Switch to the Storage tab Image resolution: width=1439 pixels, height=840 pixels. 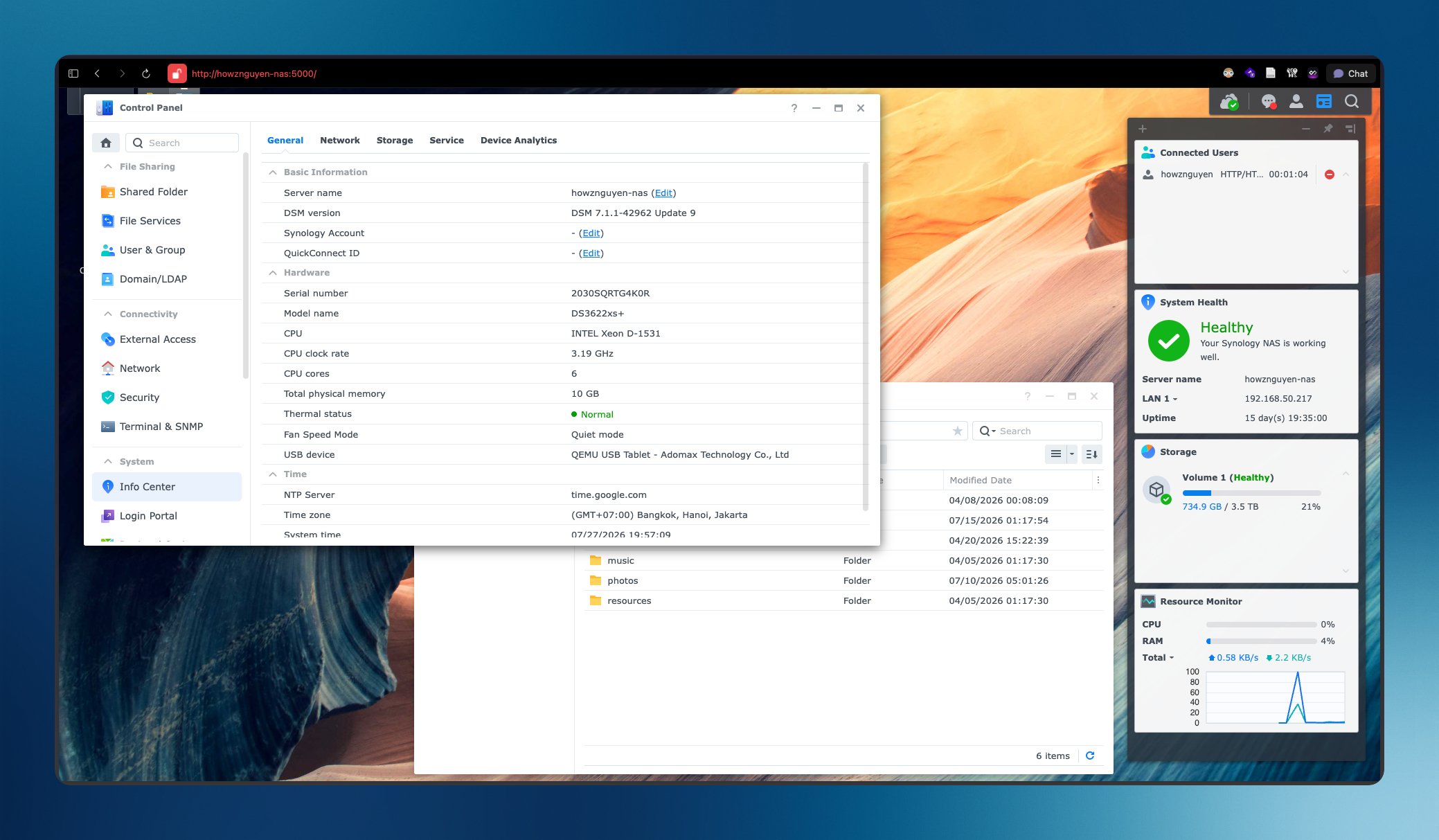395,141
